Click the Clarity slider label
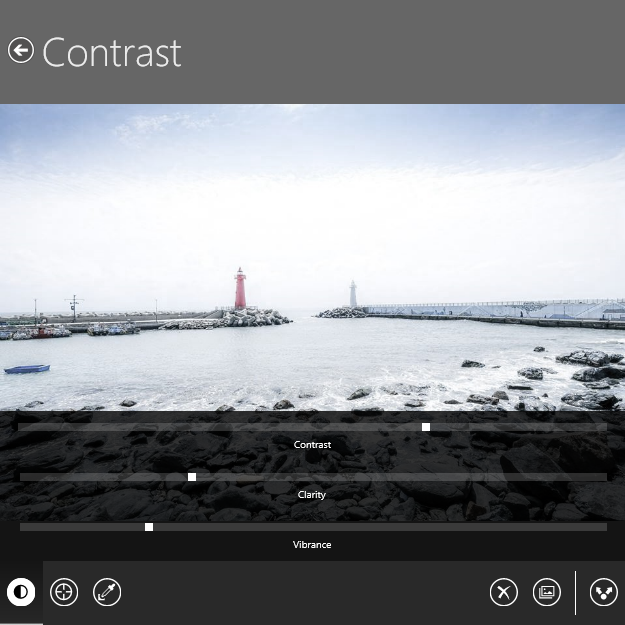 click(312, 495)
